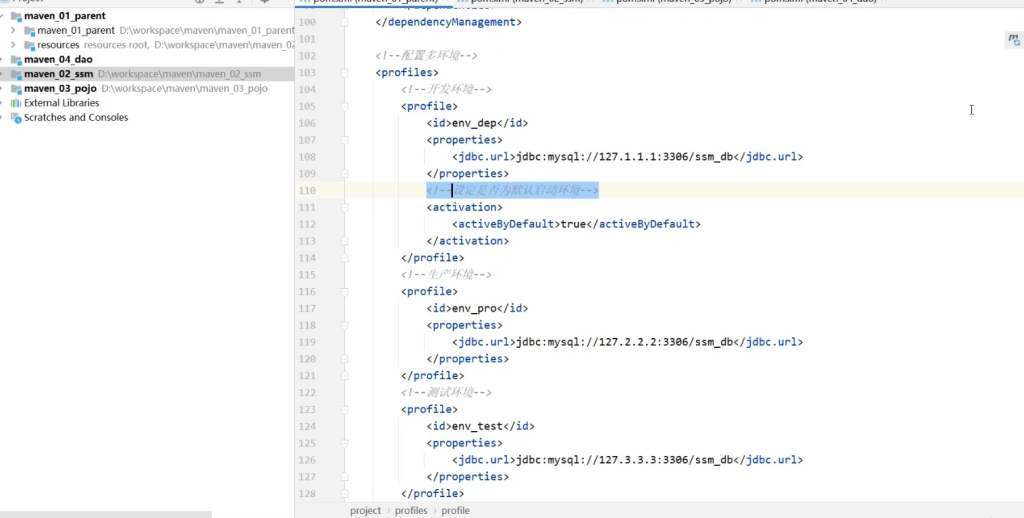Click the maven_03_pojo module folder icon

[15, 89]
